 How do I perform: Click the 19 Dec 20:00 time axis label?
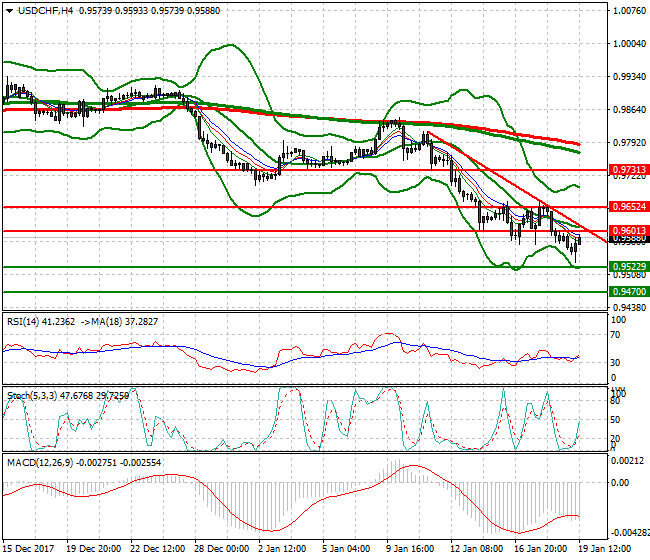coord(94,549)
